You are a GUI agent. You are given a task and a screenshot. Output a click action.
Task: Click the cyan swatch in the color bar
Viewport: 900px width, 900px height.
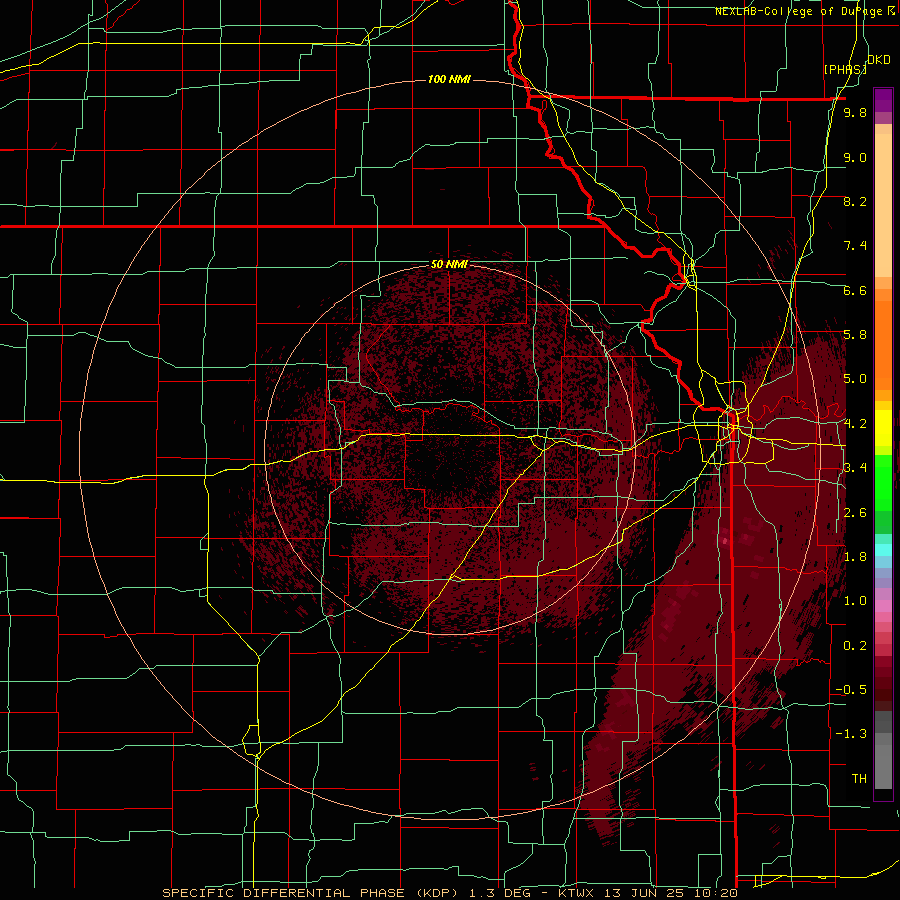tap(883, 549)
